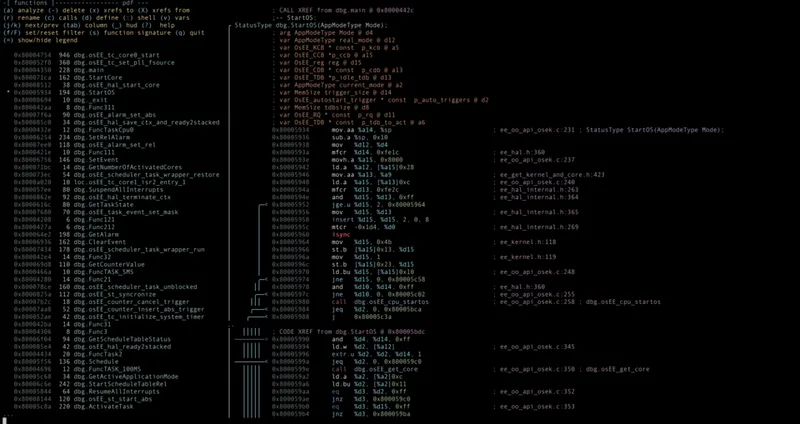Screen dimensions: 800x424
Task: Select dbg.ClearEvent function row
Action: (x=70, y=242)
